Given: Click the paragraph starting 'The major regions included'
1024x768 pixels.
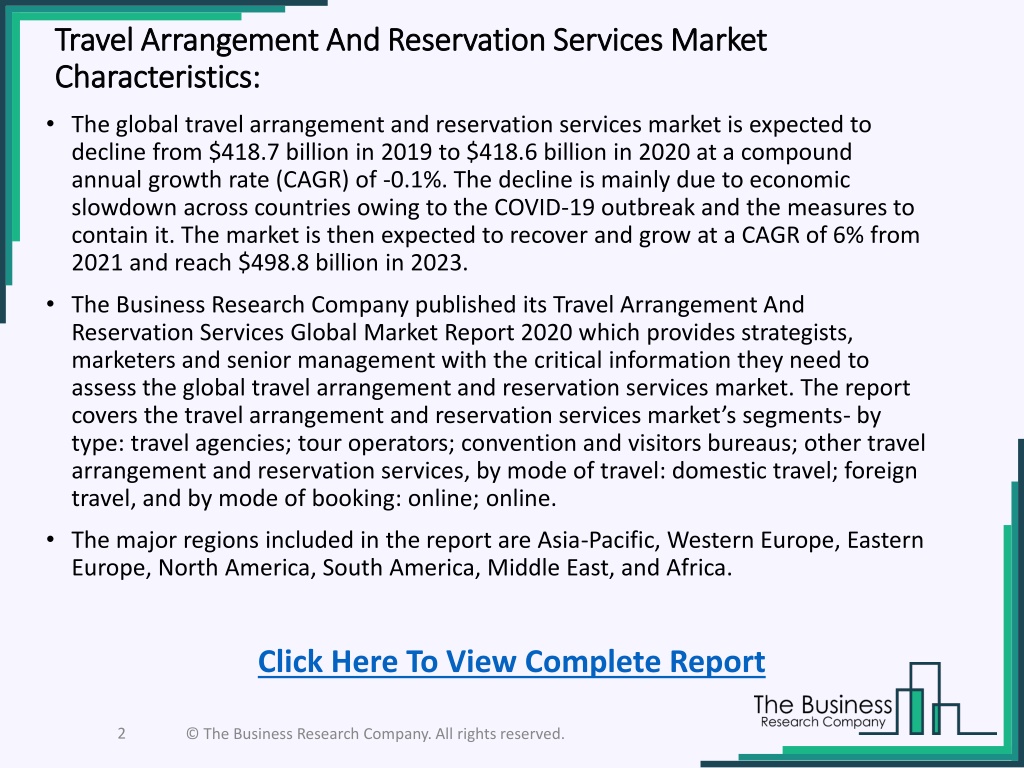Looking at the screenshot, I should pos(498,554).
